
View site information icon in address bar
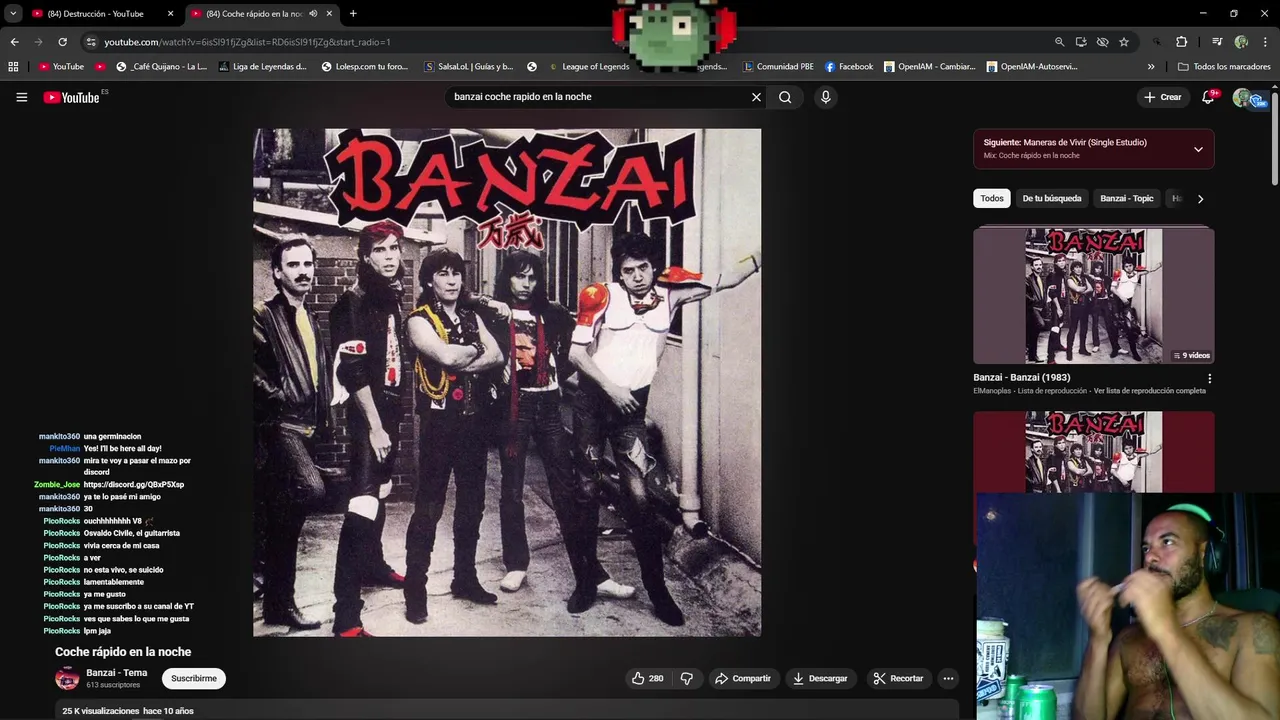coord(91,42)
